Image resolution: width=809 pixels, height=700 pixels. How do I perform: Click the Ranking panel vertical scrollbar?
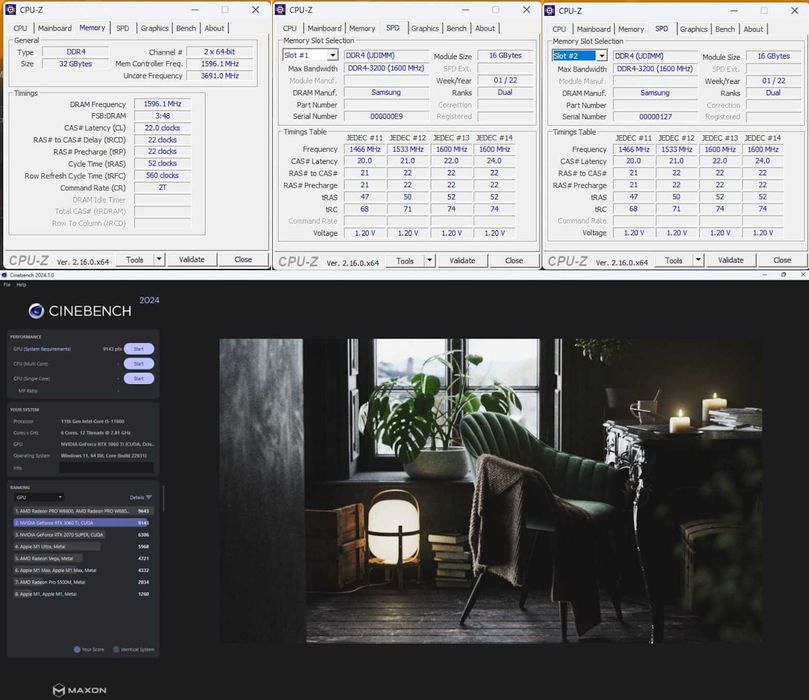[x=164, y=498]
